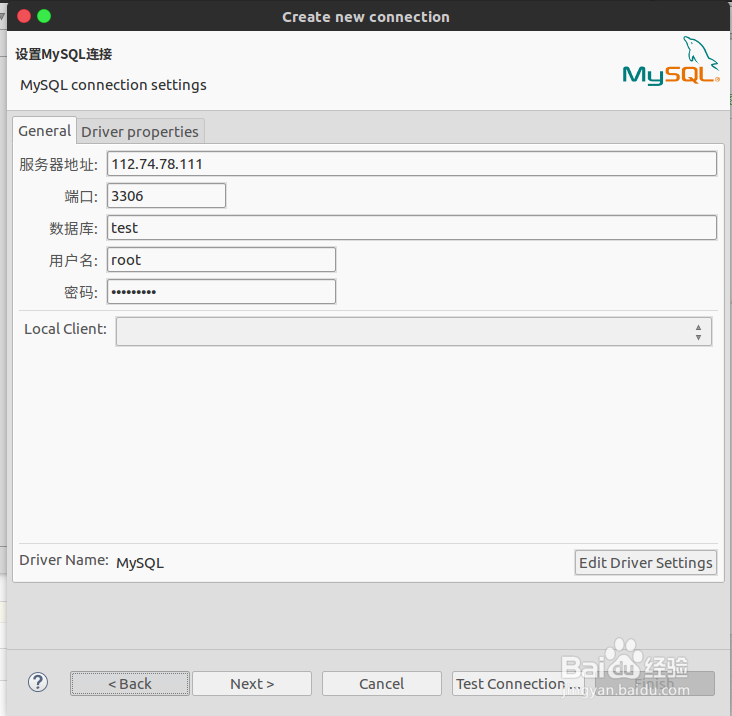The width and height of the screenshot is (732, 716).
Task: Click the 'Create new connection' title text
Action: coord(366,17)
